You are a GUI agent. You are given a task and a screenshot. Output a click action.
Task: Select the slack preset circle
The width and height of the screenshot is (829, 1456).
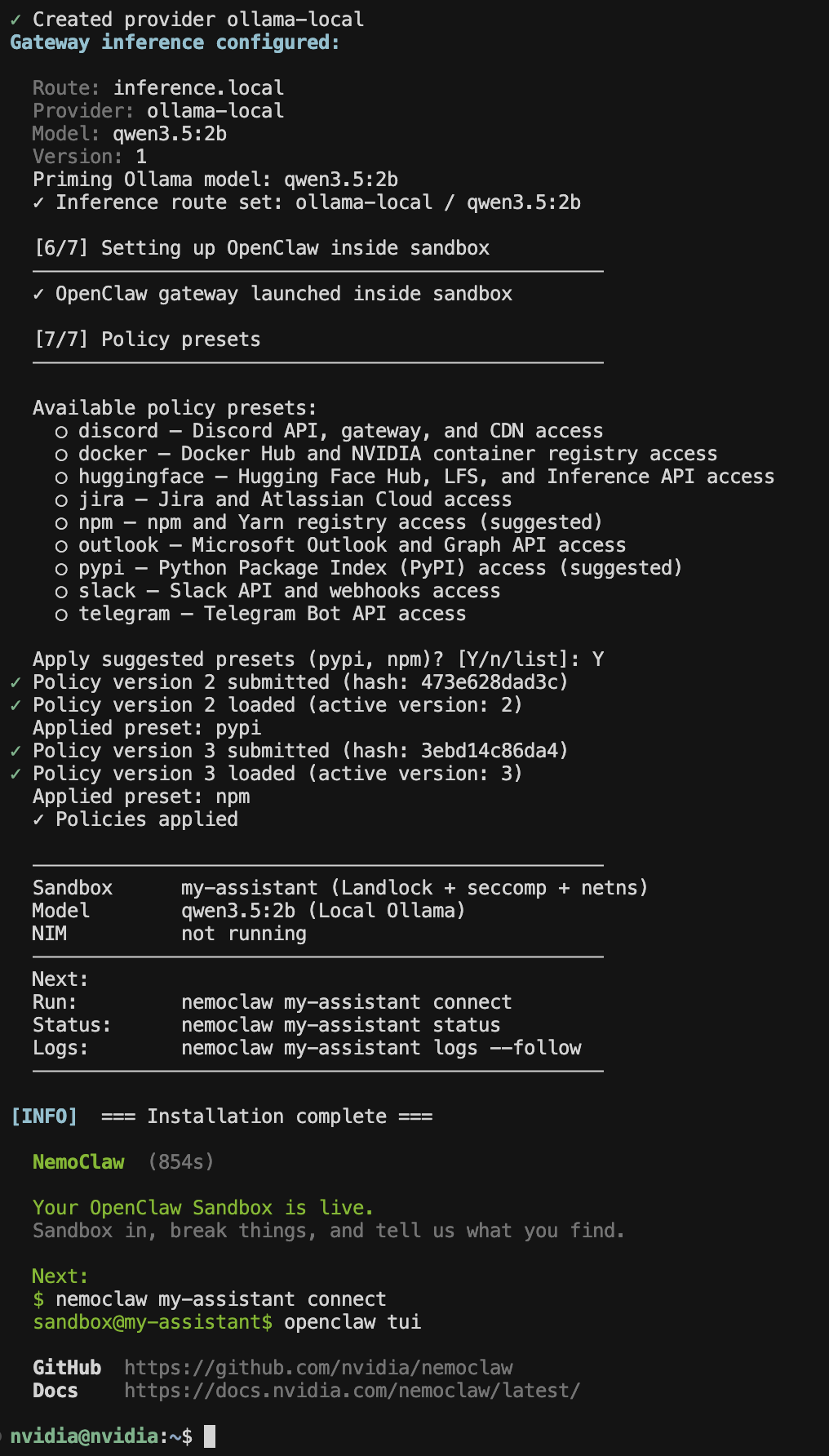[x=61, y=592]
